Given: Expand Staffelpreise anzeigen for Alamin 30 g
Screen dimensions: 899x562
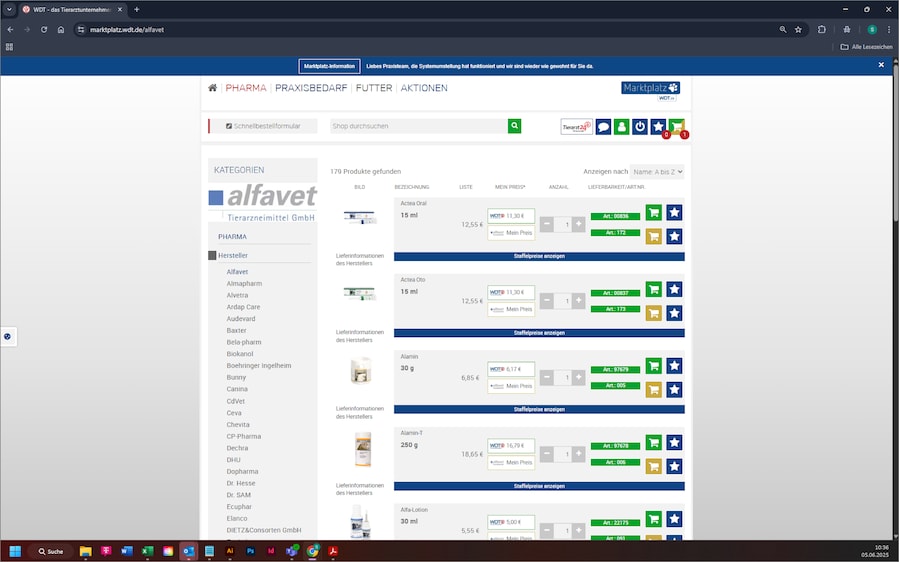Looking at the screenshot, I should 539,409.
